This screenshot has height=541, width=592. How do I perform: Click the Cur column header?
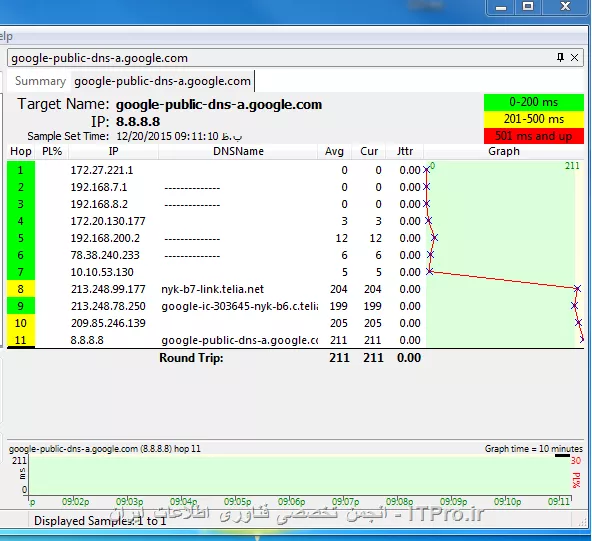369,151
